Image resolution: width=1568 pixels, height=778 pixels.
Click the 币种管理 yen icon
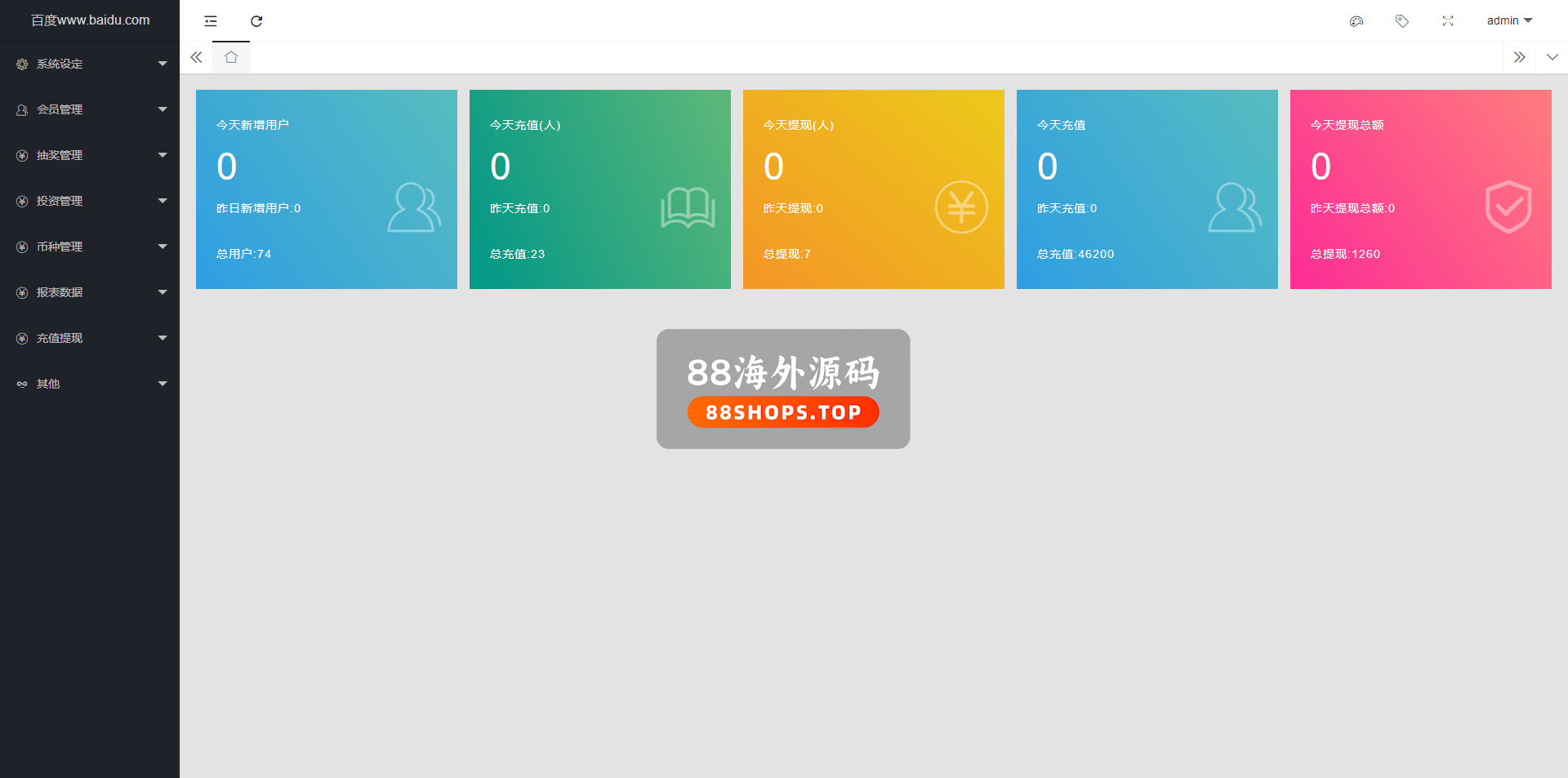[x=22, y=247]
